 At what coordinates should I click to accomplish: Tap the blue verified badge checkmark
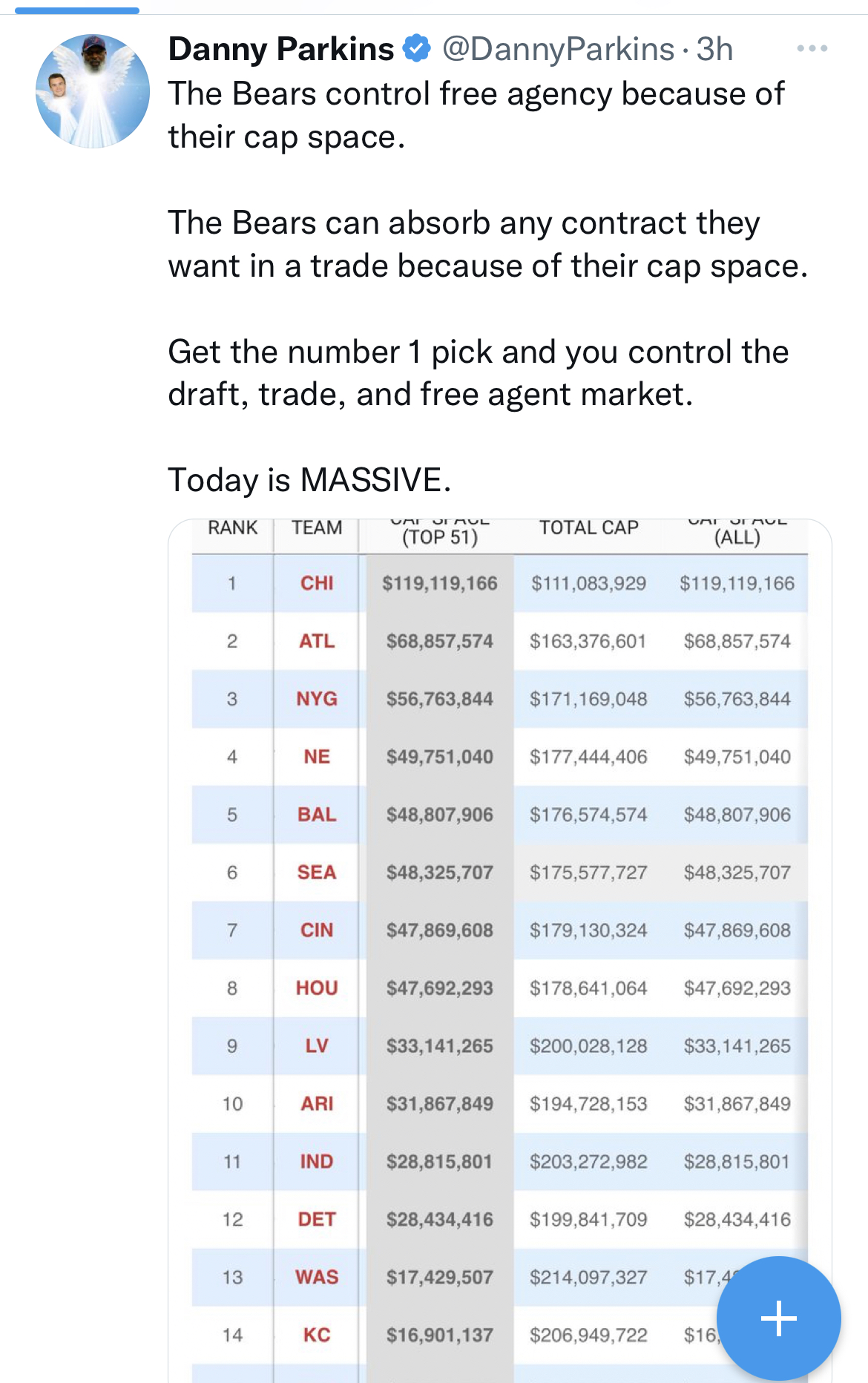tap(417, 49)
